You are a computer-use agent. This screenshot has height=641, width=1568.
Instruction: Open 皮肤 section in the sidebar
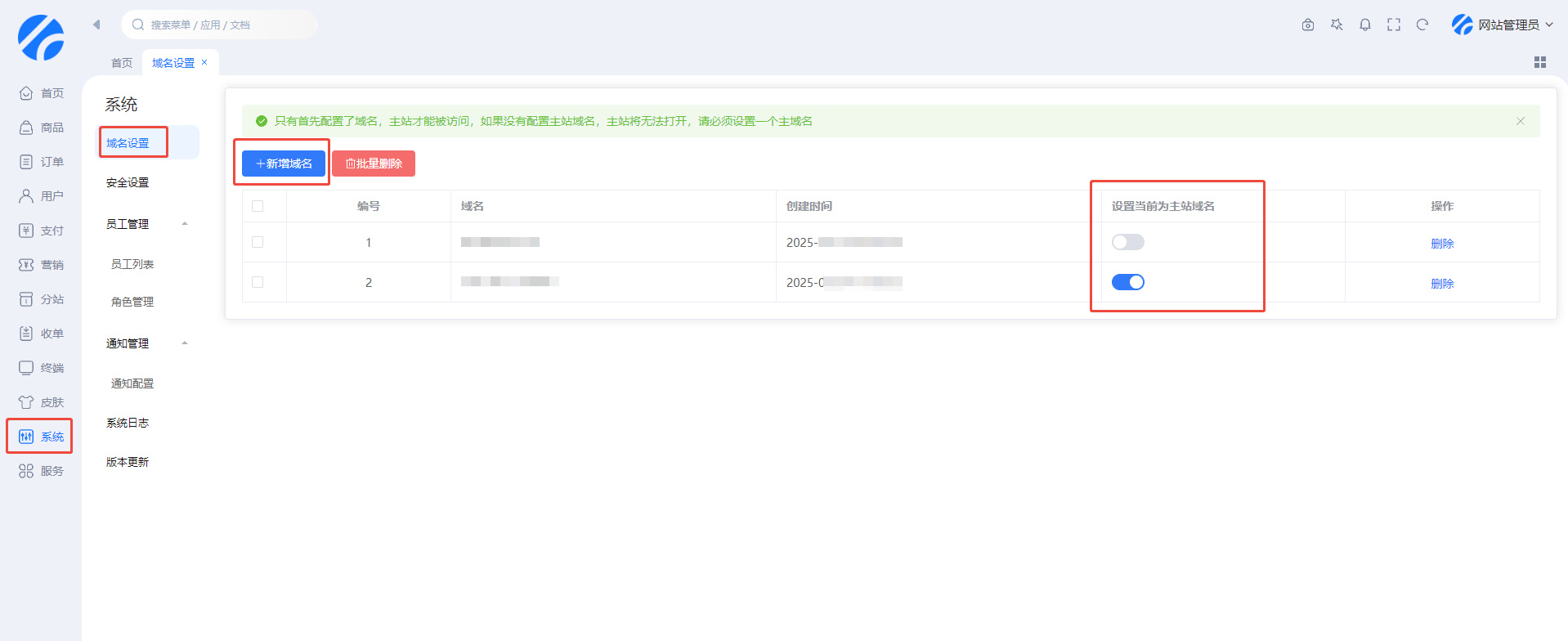click(42, 402)
